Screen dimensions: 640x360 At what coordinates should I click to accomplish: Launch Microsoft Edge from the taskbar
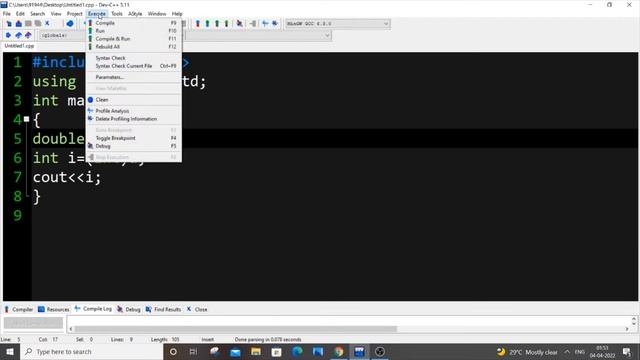point(297,351)
